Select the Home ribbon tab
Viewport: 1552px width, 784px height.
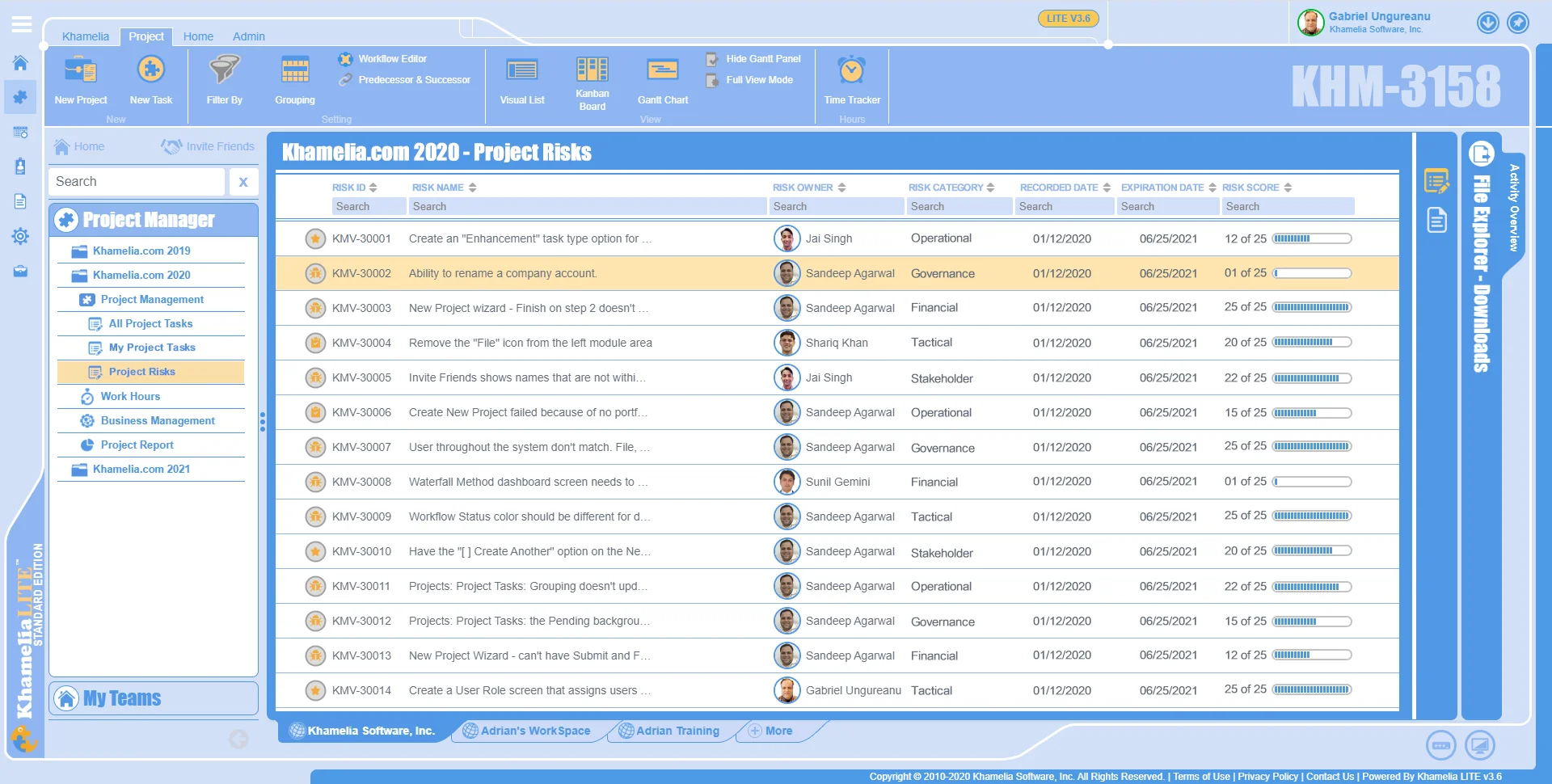[x=198, y=36]
